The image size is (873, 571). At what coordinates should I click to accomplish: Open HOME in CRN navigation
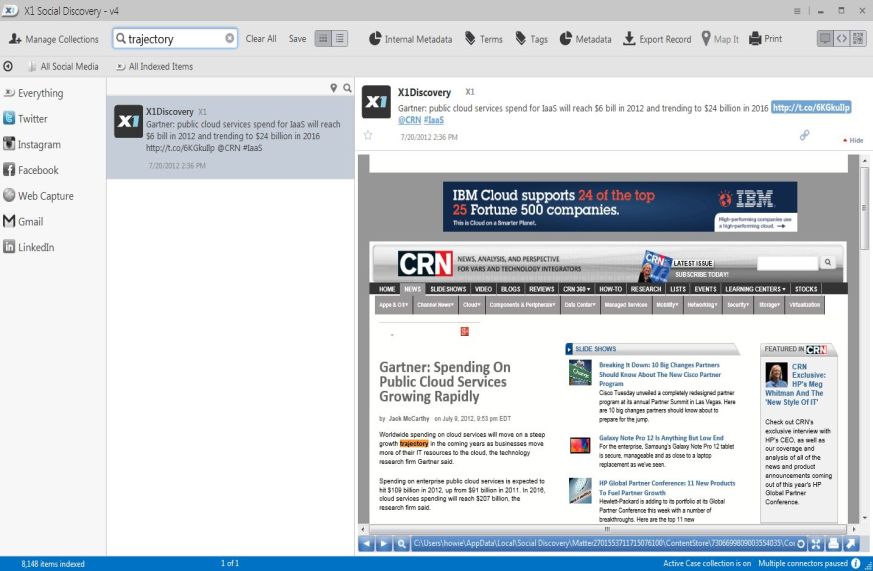pos(387,289)
